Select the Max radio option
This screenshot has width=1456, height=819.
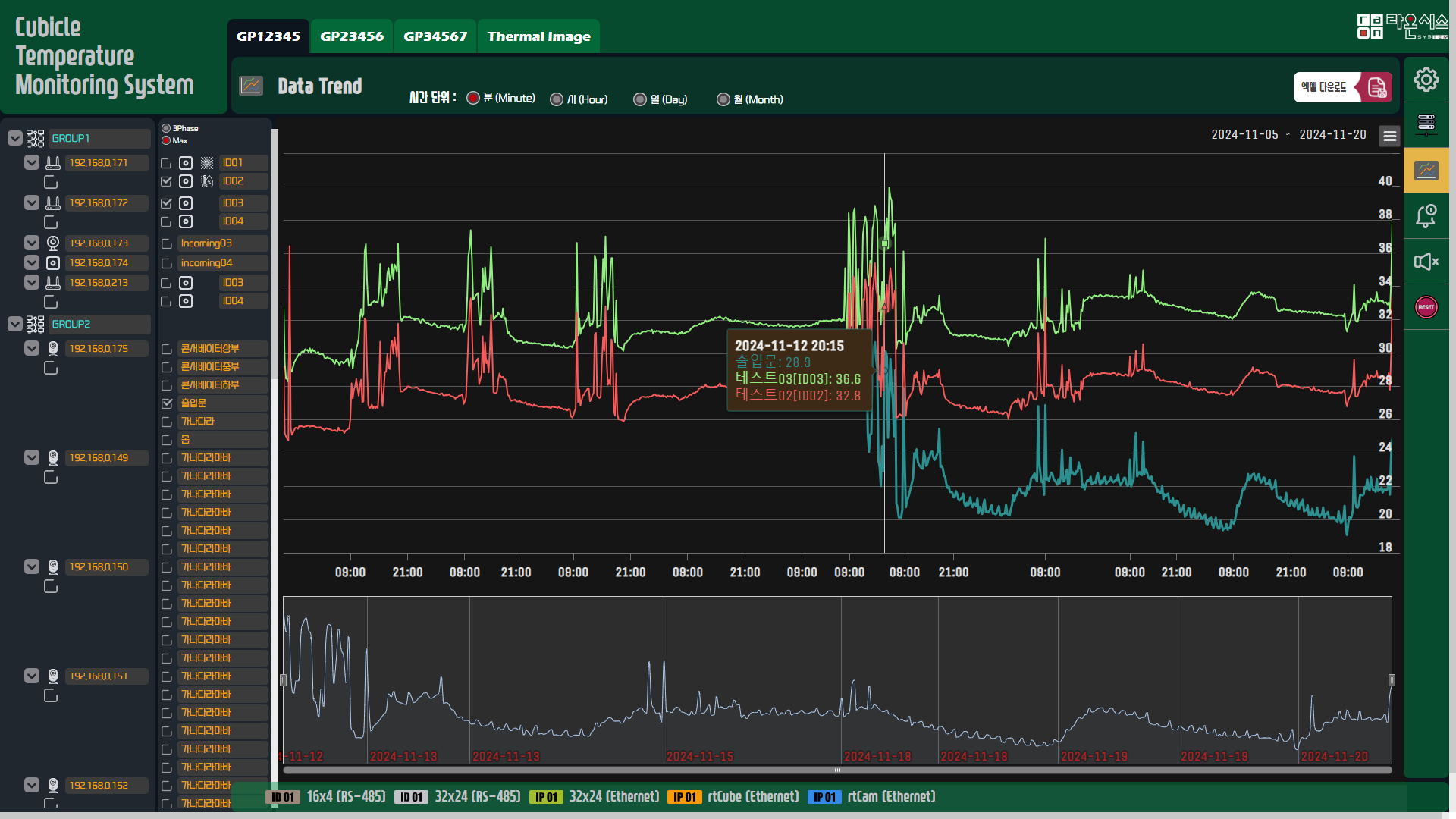coord(166,140)
